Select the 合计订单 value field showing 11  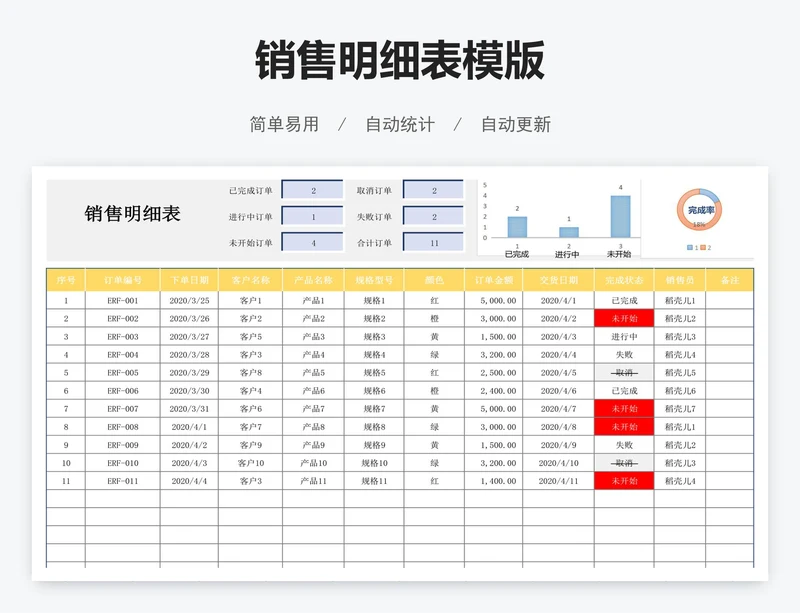coord(434,242)
